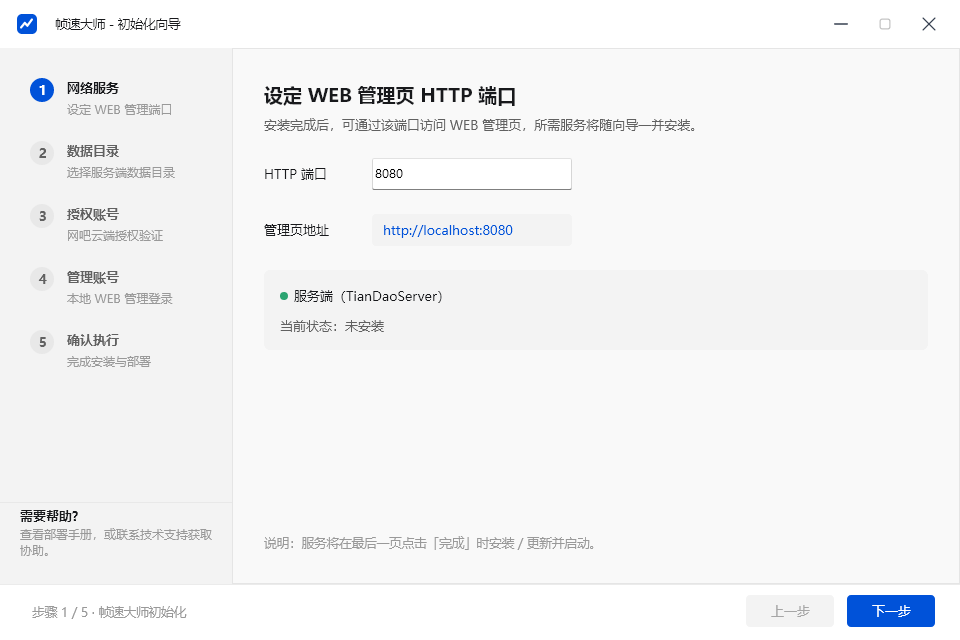This screenshot has height=640, width=960.
Task: Click the 步骤 1 / 5 status text
Action: tap(110, 612)
